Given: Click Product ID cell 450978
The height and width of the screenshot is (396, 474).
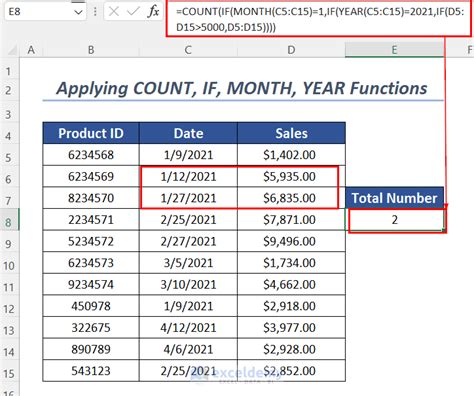Looking at the screenshot, I should [91, 306].
